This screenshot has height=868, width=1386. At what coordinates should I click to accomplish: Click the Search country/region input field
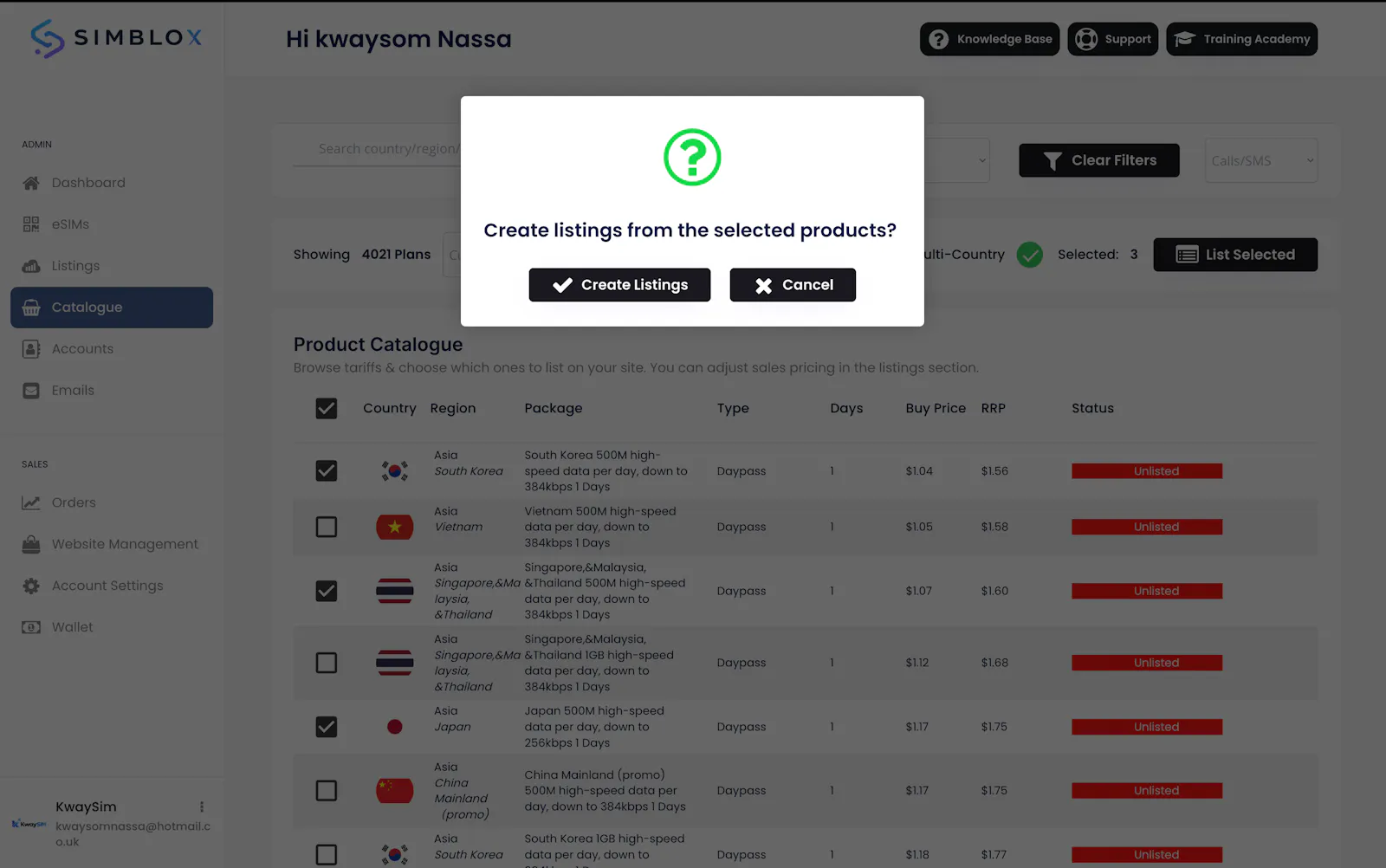[x=378, y=149]
